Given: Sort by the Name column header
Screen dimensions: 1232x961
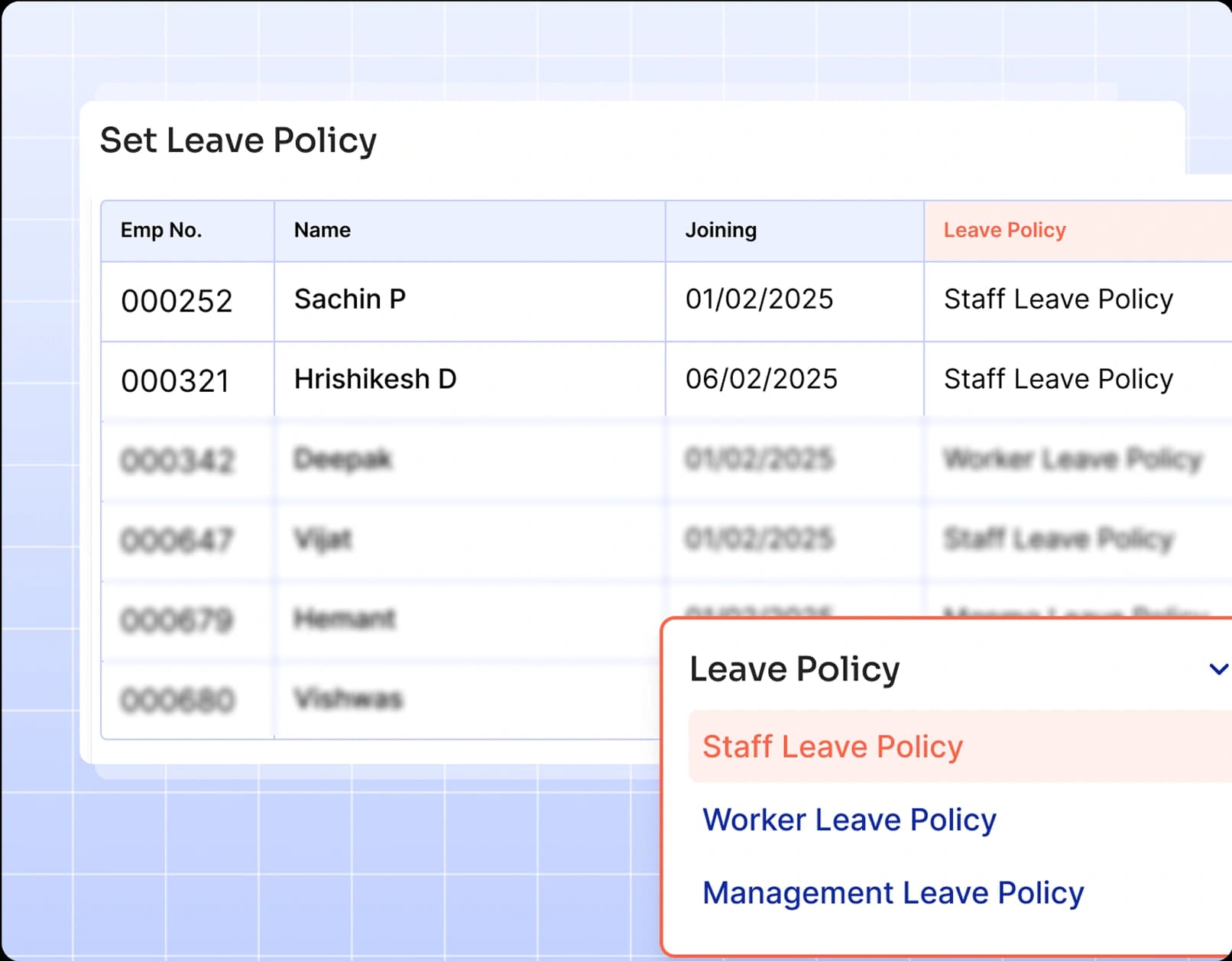Looking at the screenshot, I should pyautogui.click(x=323, y=230).
